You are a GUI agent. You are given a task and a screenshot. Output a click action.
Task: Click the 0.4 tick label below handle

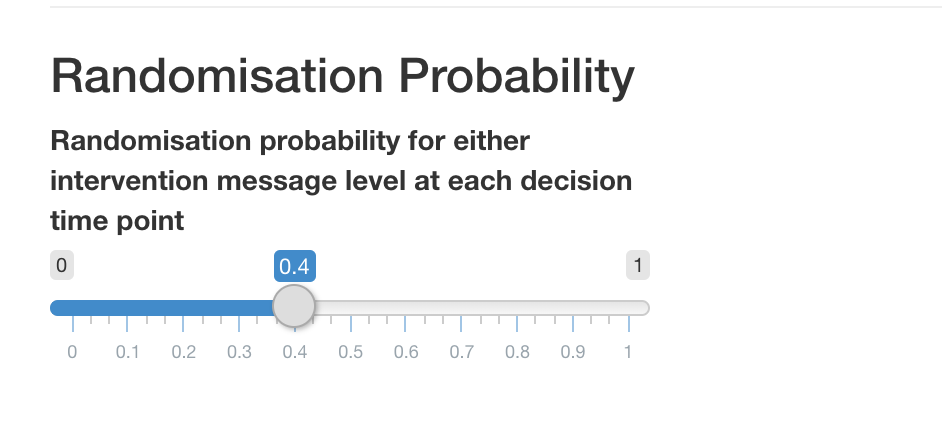[294, 353]
